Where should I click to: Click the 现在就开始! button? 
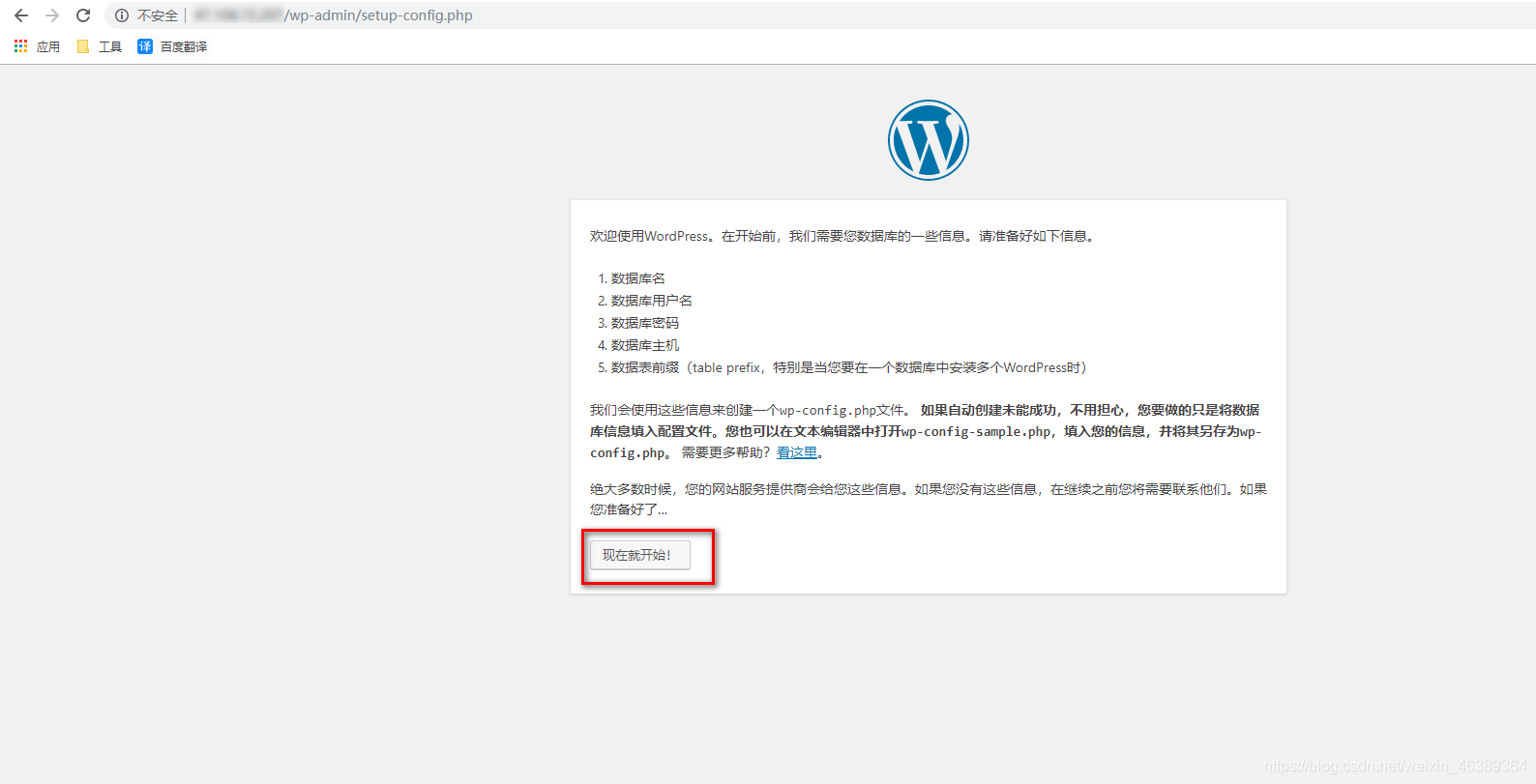(640, 555)
